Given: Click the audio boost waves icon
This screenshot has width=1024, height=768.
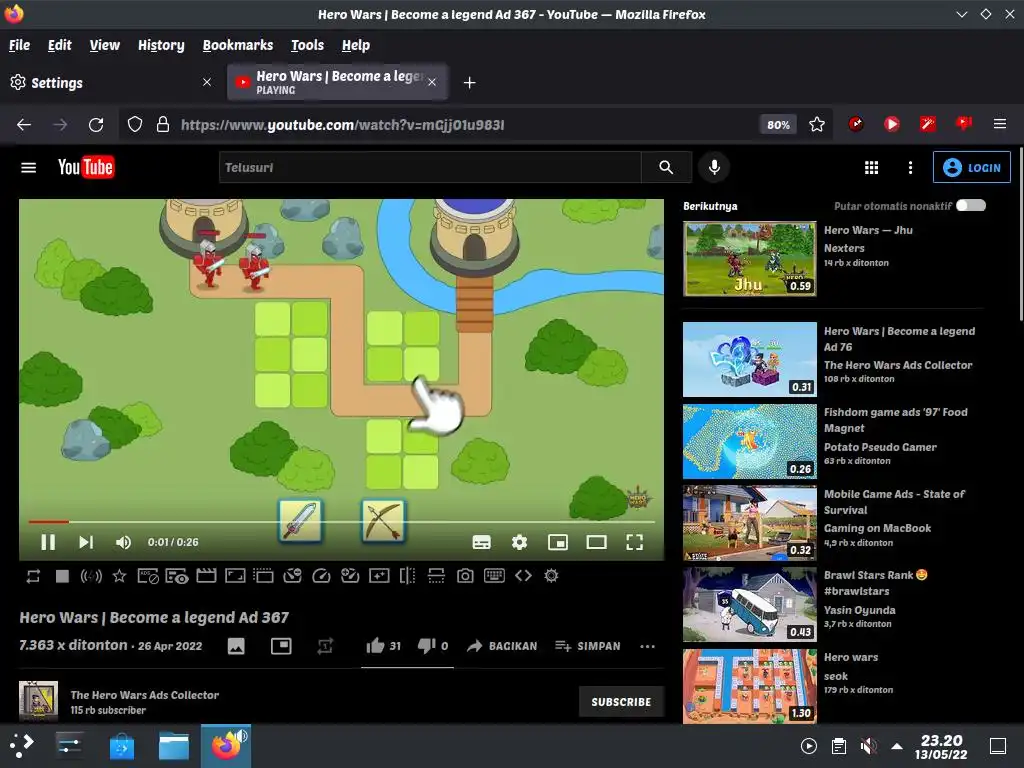Looking at the screenshot, I should coord(91,576).
